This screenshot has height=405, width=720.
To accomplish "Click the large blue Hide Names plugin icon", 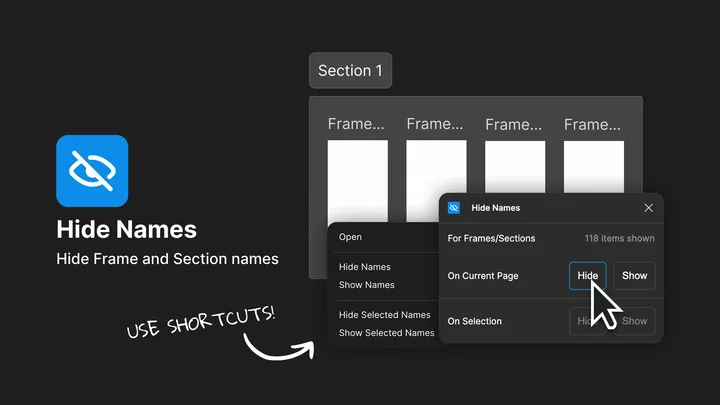I will (x=92, y=171).
